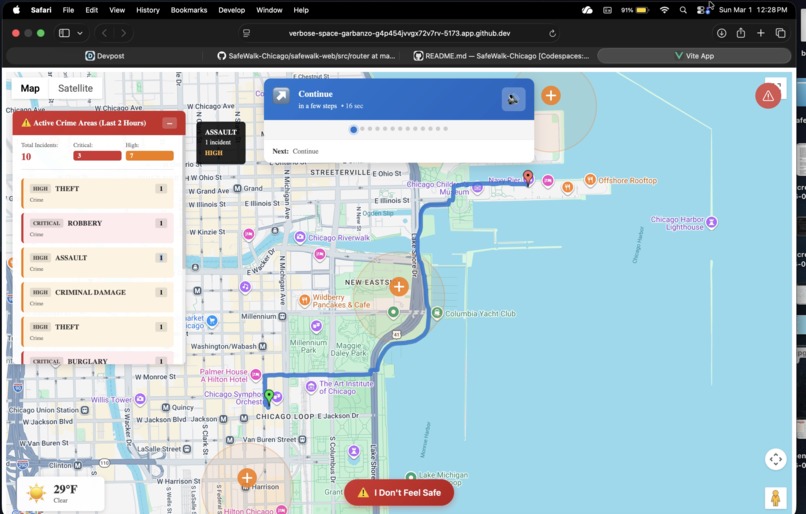Click Next: Continue step text

[x=296, y=151]
